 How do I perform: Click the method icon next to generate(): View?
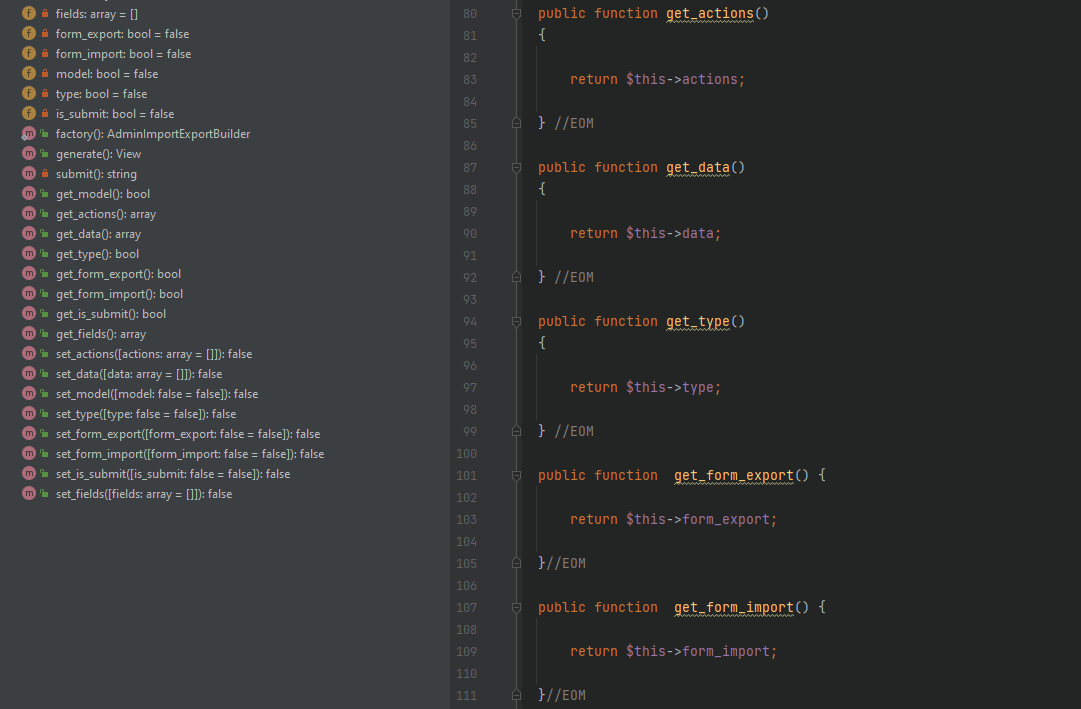pos(29,154)
